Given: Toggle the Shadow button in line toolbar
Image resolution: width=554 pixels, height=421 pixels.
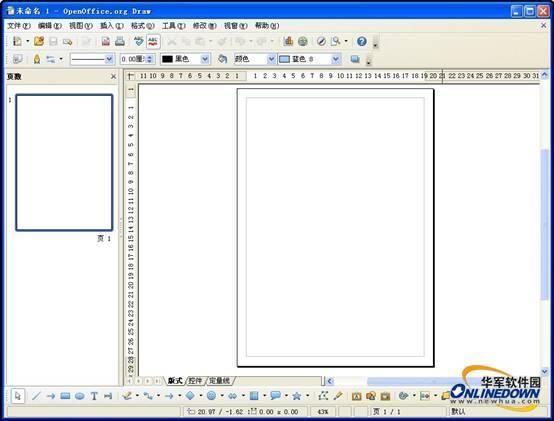Looking at the screenshot, I should pyautogui.click(x=355, y=59).
